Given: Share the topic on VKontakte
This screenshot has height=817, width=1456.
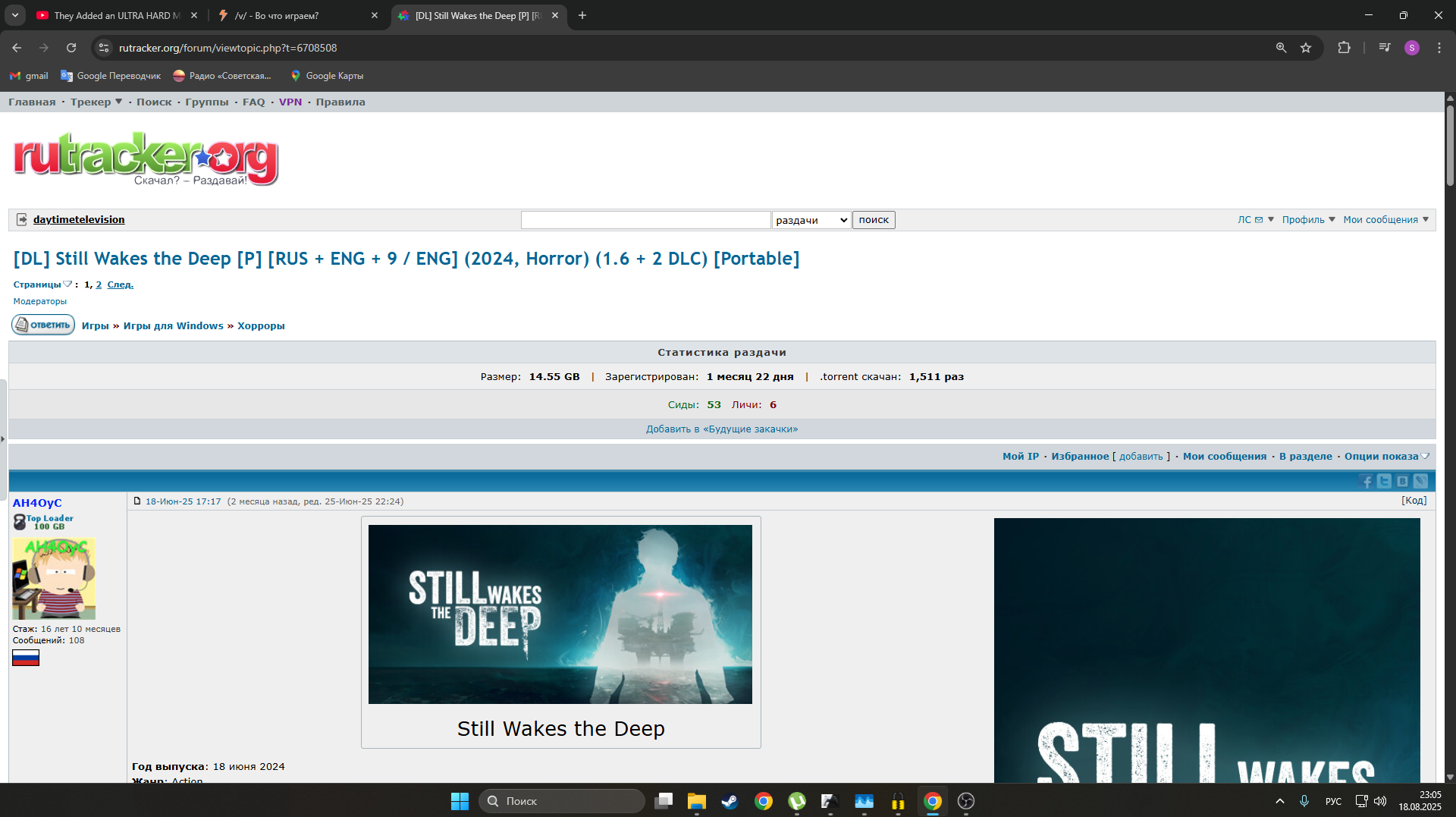Looking at the screenshot, I should tap(1403, 481).
